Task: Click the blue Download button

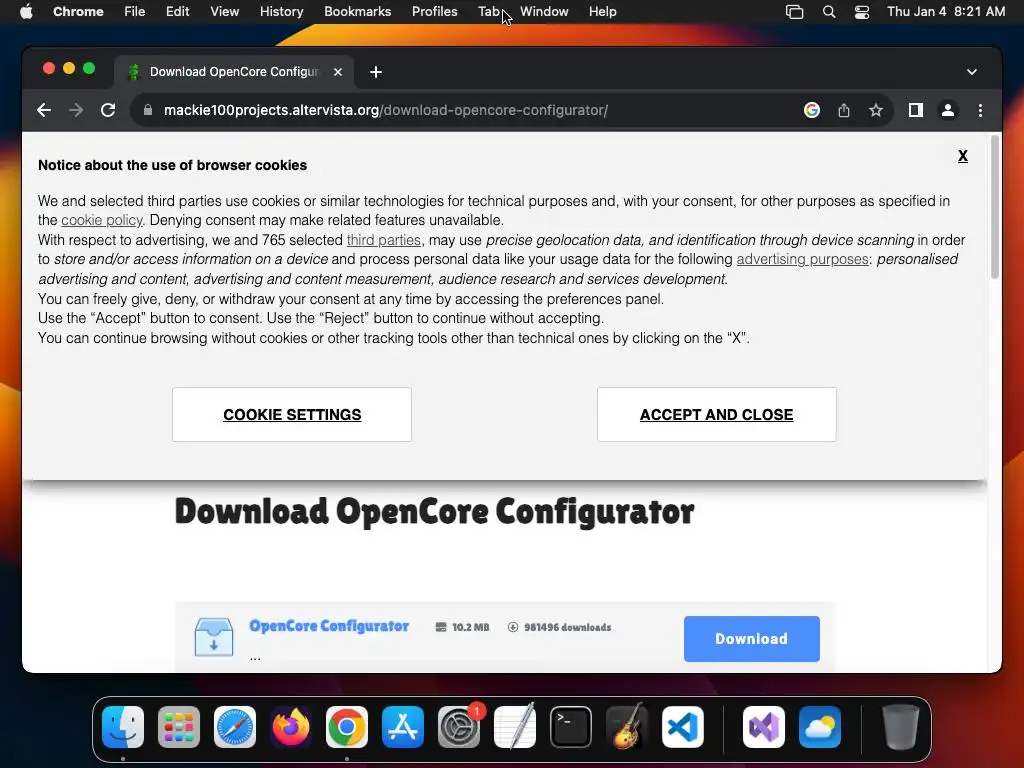Action: point(752,639)
